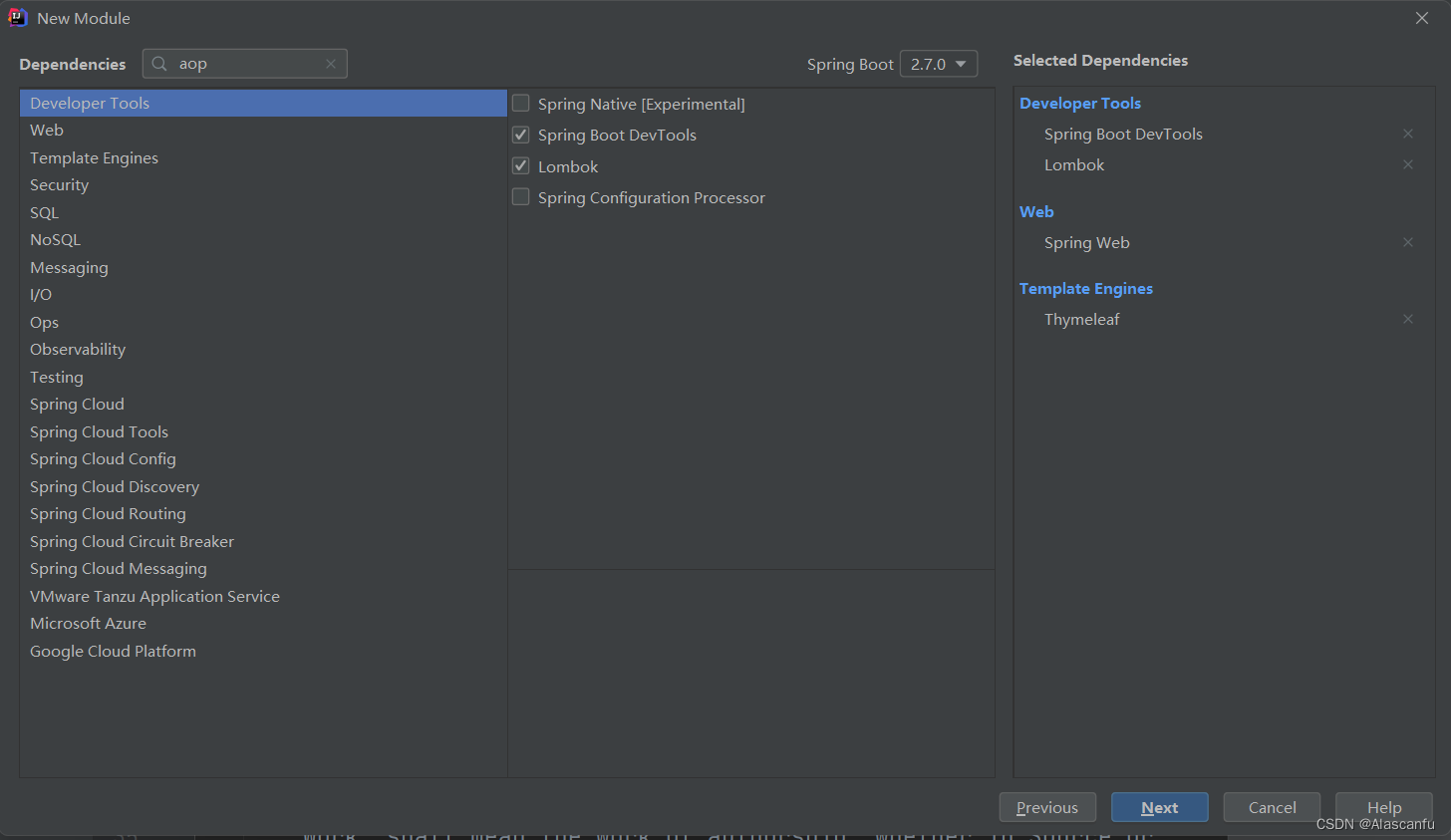Remove Spring Boot DevTools from selected dependencies
The height and width of the screenshot is (840, 1451).
[x=1408, y=134]
